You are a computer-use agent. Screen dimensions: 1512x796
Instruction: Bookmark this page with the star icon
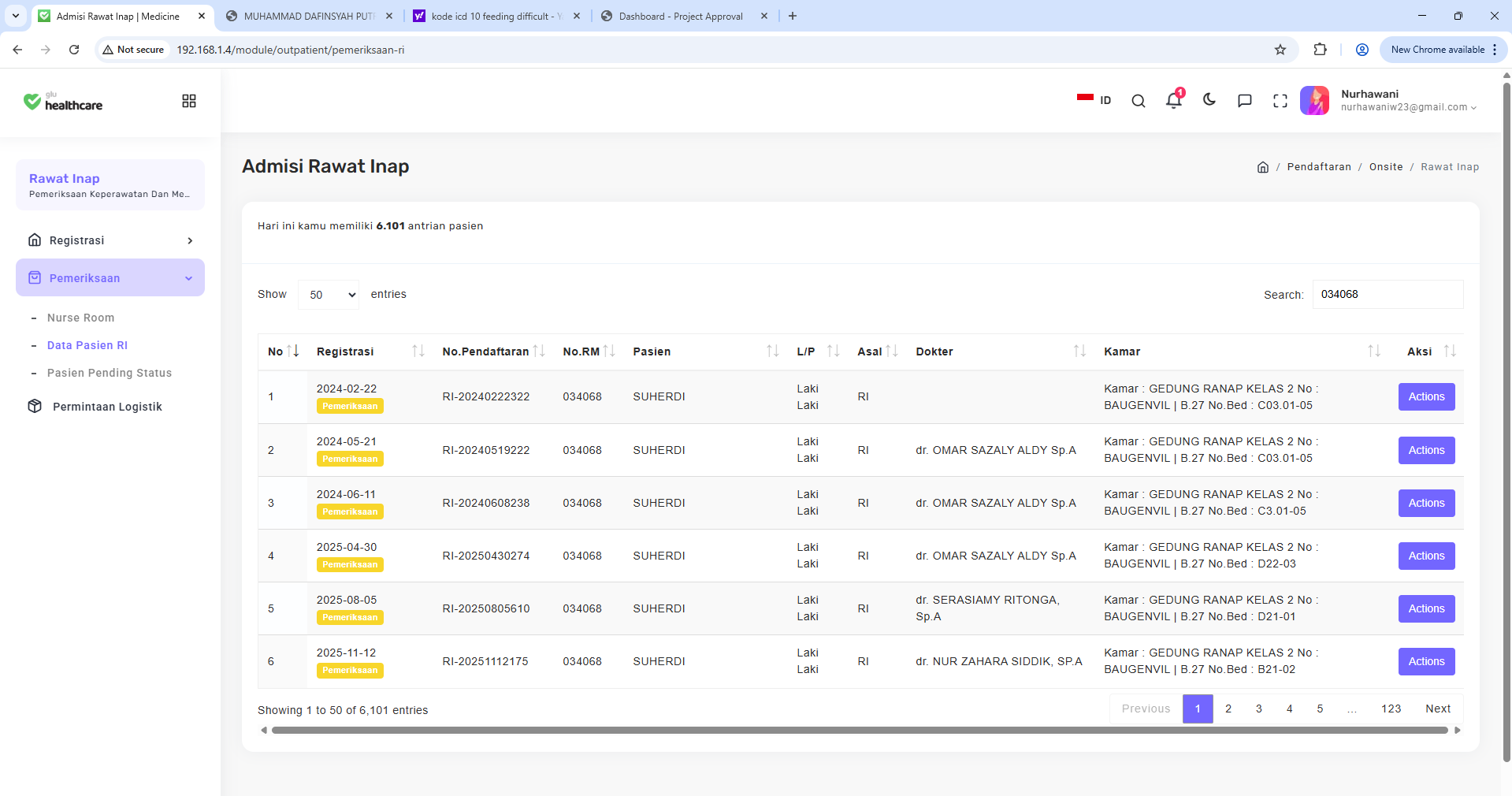[x=1280, y=50]
